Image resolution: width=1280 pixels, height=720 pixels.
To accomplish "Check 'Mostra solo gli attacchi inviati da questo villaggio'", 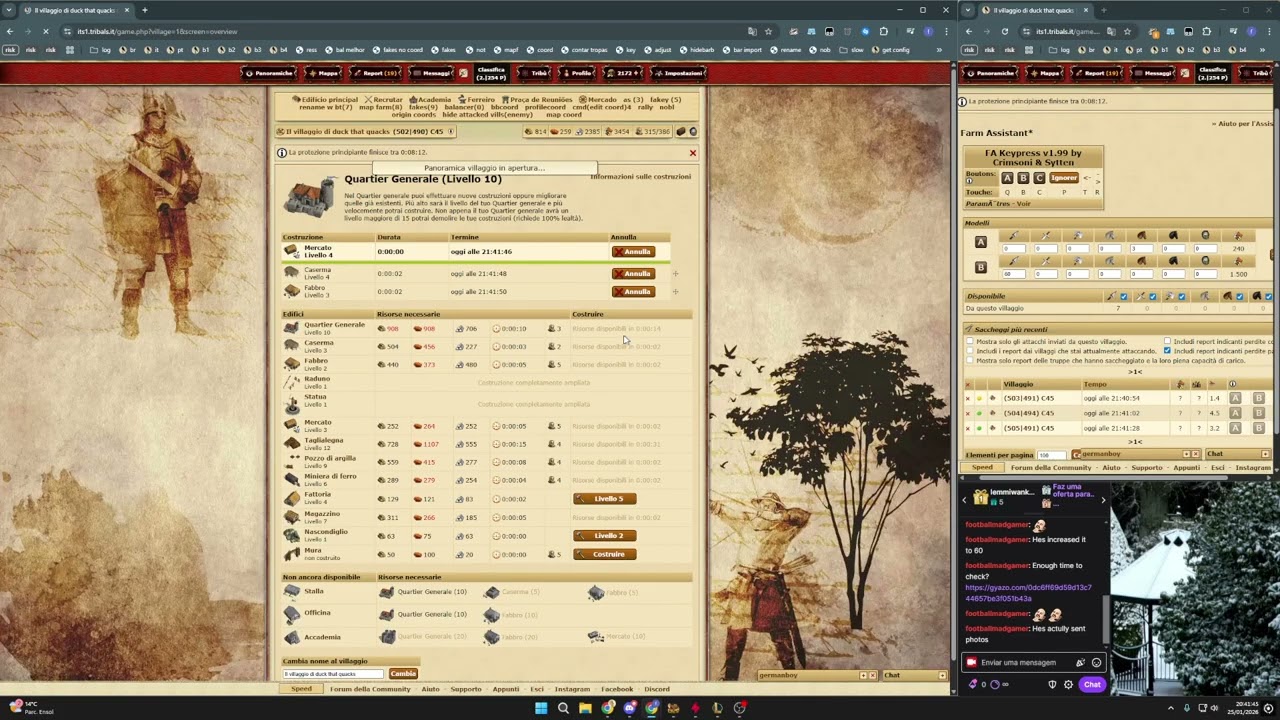I will (x=969, y=341).
